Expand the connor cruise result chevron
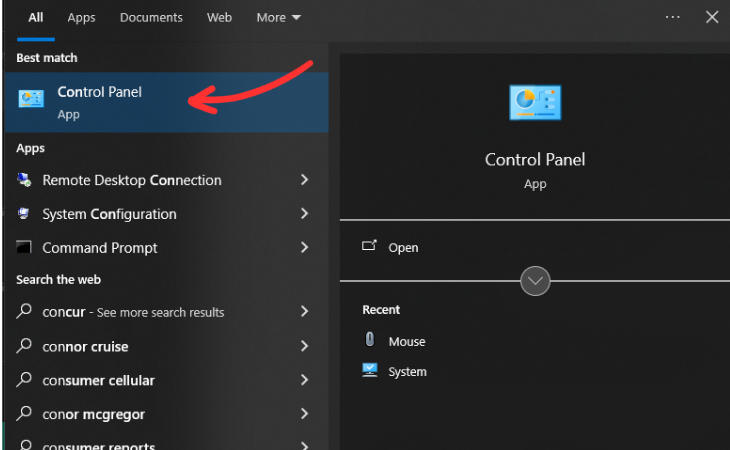Image resolution: width=730 pixels, height=450 pixels. [x=304, y=346]
